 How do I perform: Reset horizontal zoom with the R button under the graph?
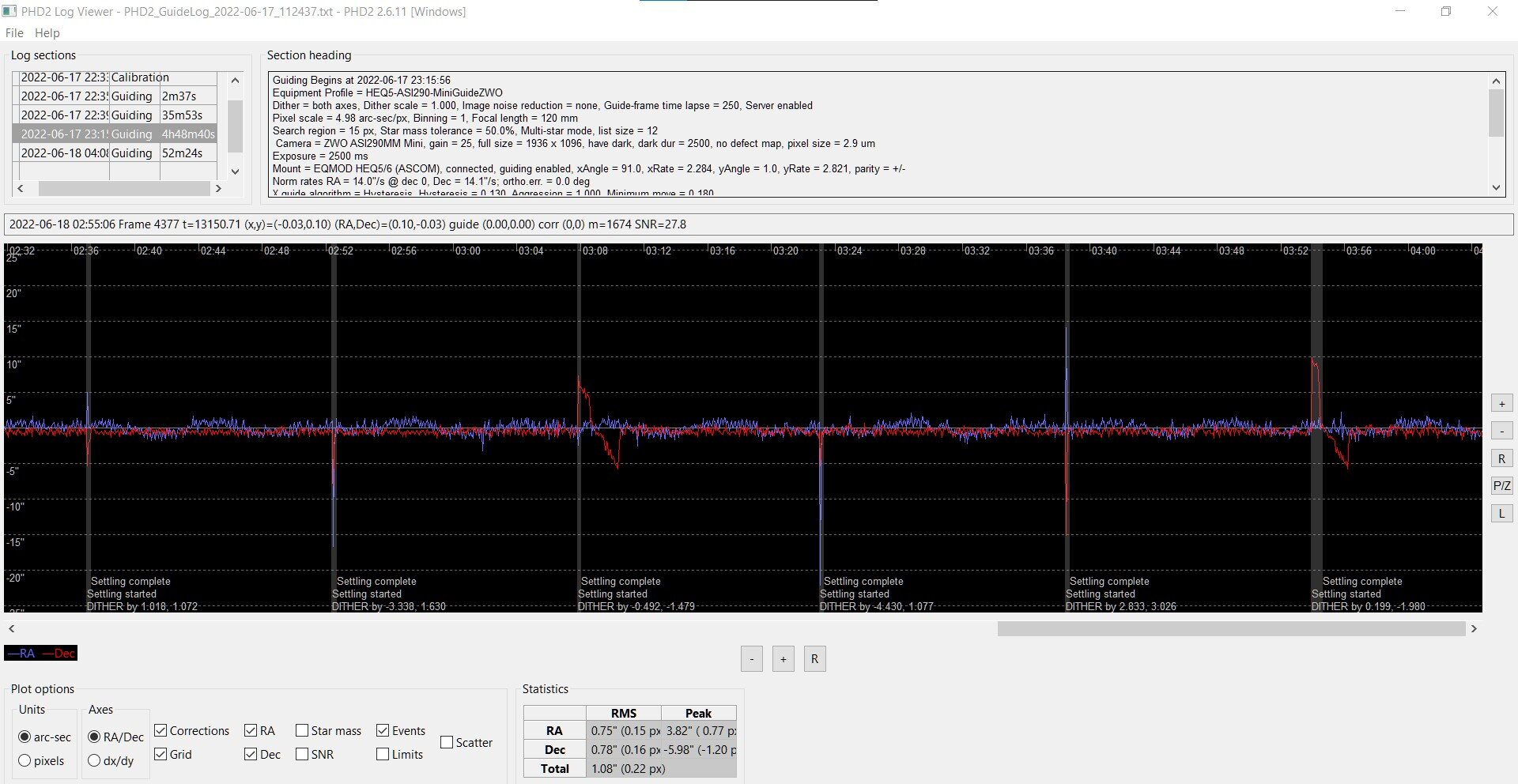[815, 659]
